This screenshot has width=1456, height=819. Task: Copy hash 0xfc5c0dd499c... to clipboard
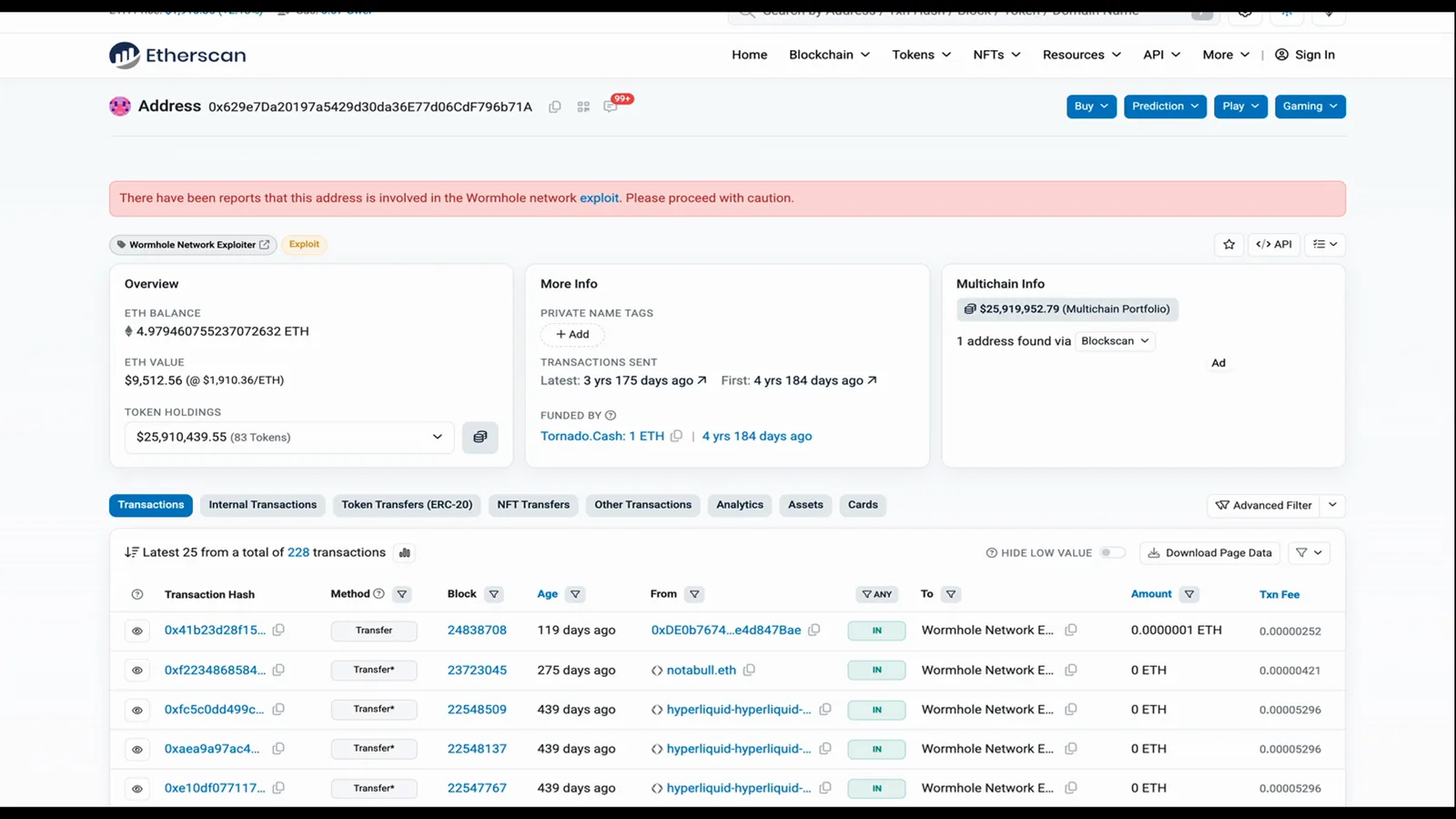pos(278,709)
